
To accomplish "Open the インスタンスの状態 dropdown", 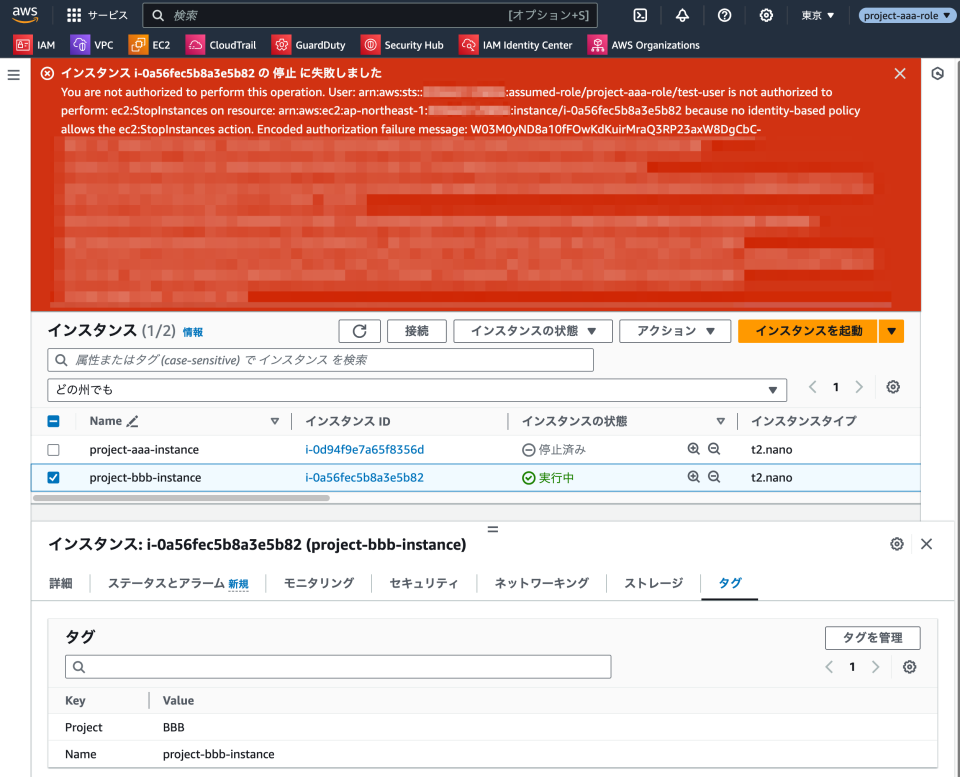I will [x=533, y=331].
